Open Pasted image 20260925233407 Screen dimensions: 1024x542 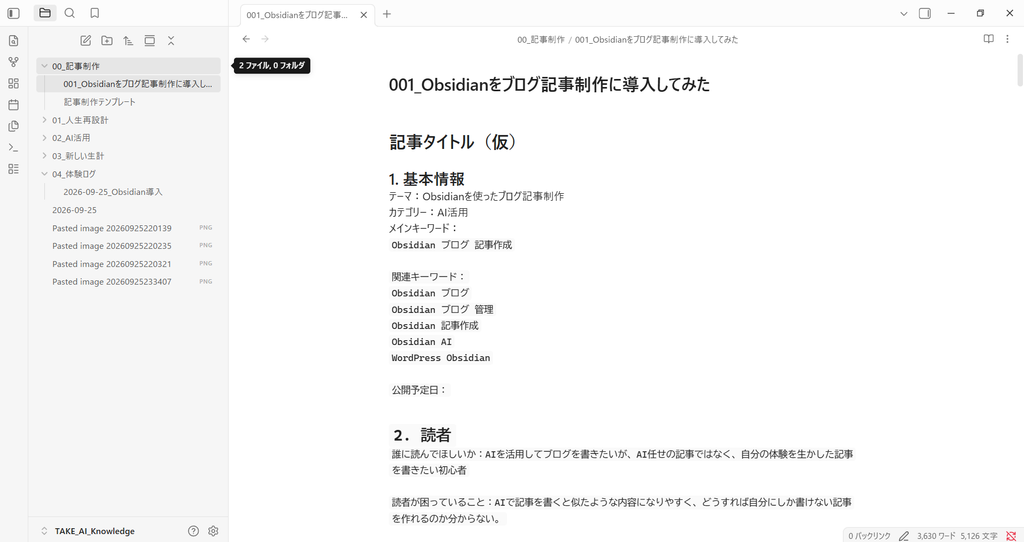pos(128,282)
